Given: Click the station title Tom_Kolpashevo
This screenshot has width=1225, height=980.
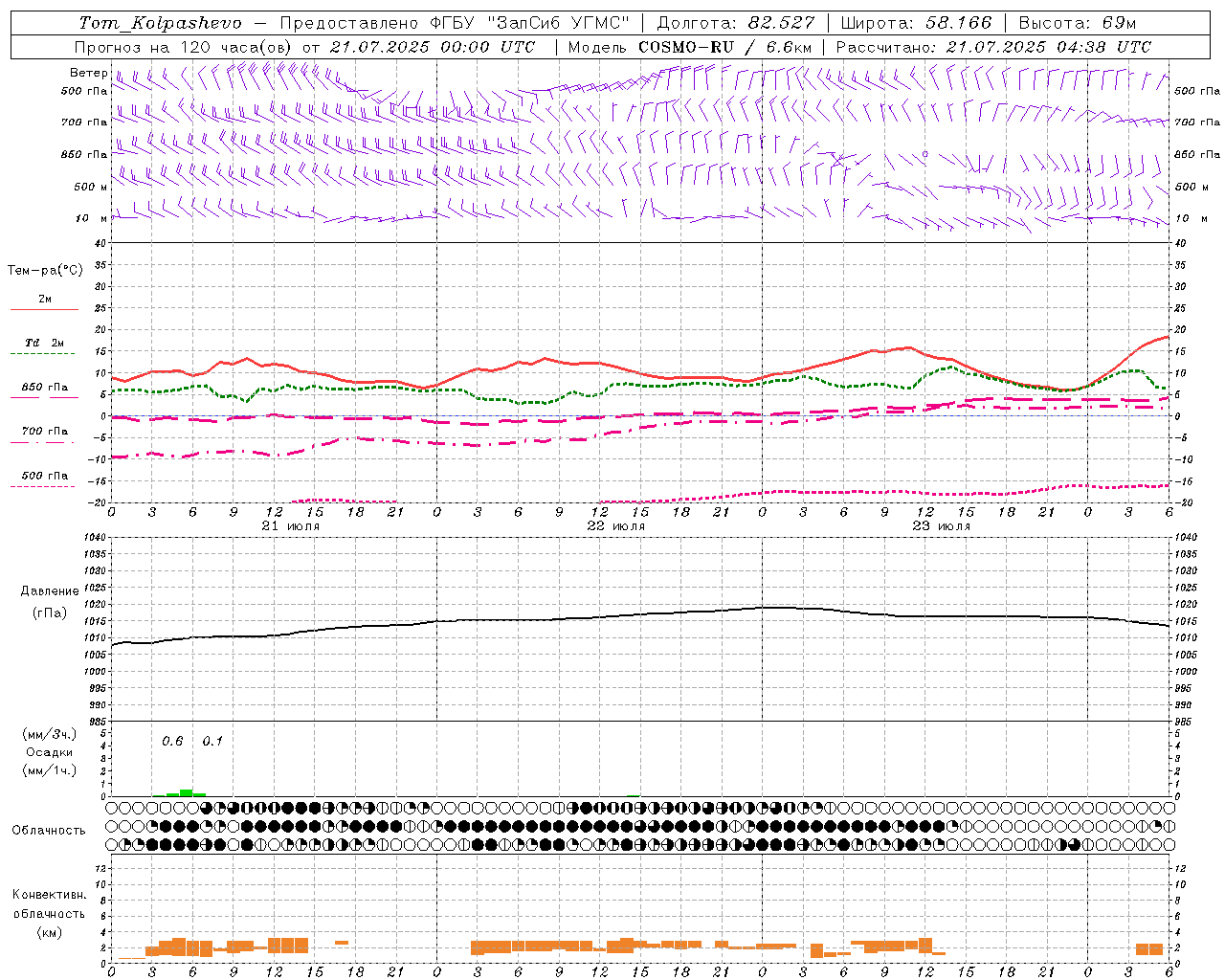Looking at the screenshot, I should pos(160,23).
